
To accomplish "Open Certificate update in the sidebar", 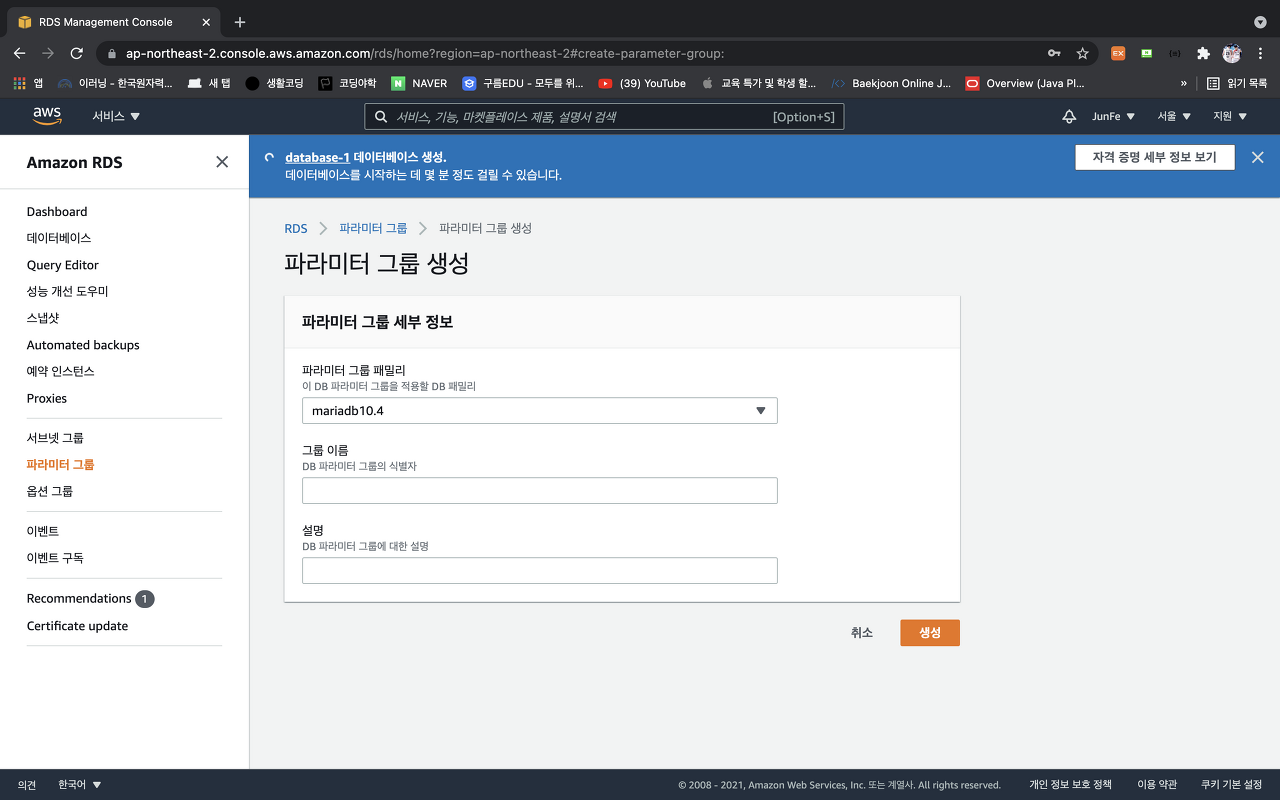I will pos(77,626).
